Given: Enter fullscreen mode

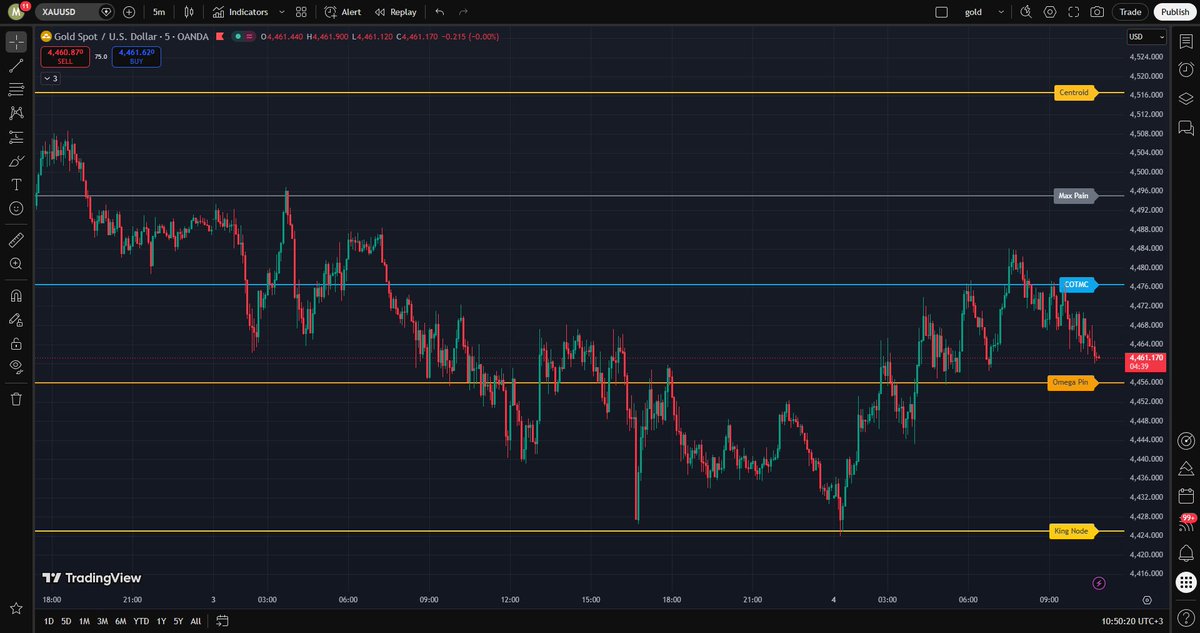Looking at the screenshot, I should tap(1074, 12).
